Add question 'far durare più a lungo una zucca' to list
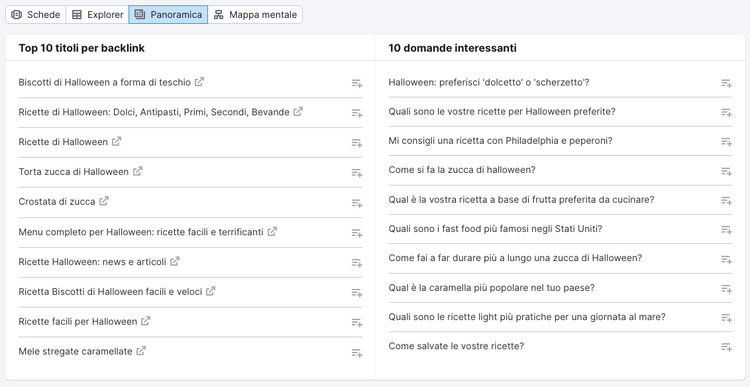 coord(727,259)
